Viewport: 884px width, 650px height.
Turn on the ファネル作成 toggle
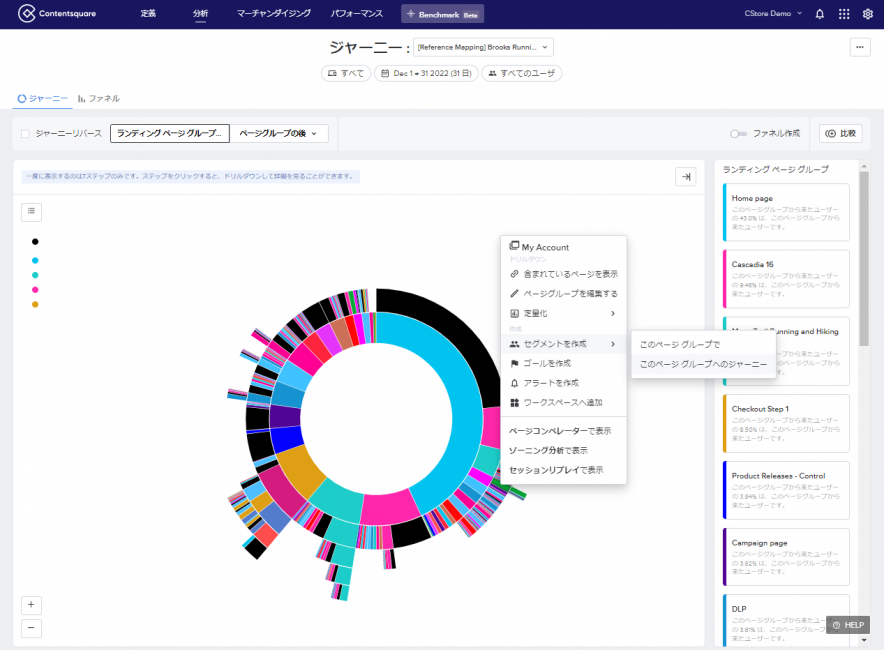click(x=737, y=133)
